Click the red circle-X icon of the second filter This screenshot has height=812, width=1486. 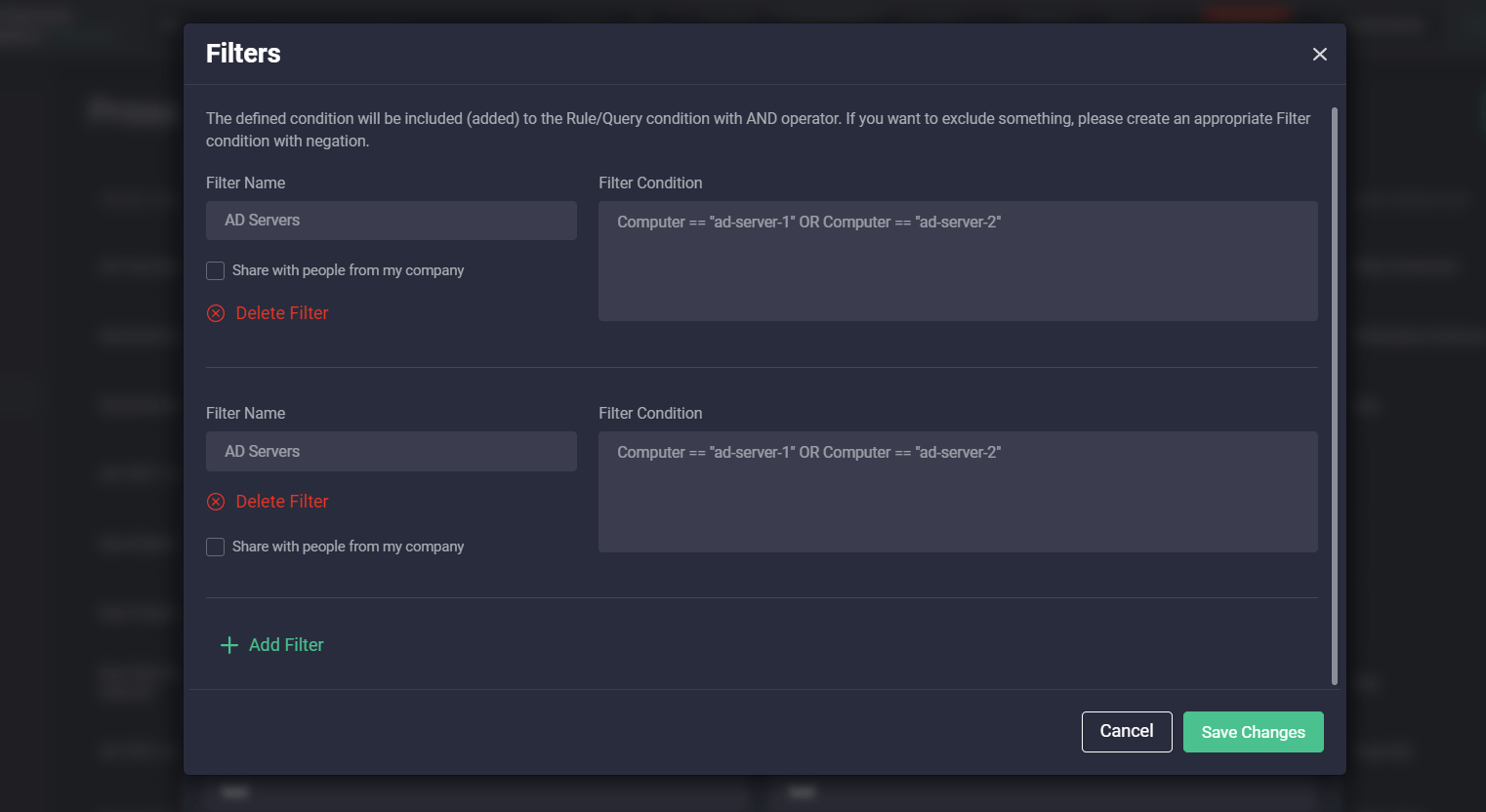click(216, 502)
